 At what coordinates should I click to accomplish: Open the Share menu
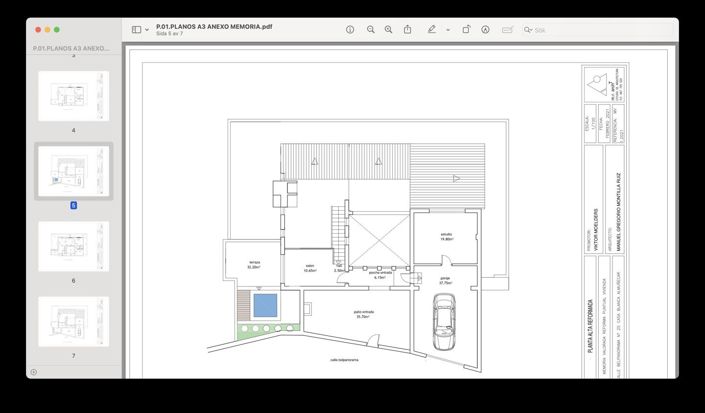click(x=408, y=30)
